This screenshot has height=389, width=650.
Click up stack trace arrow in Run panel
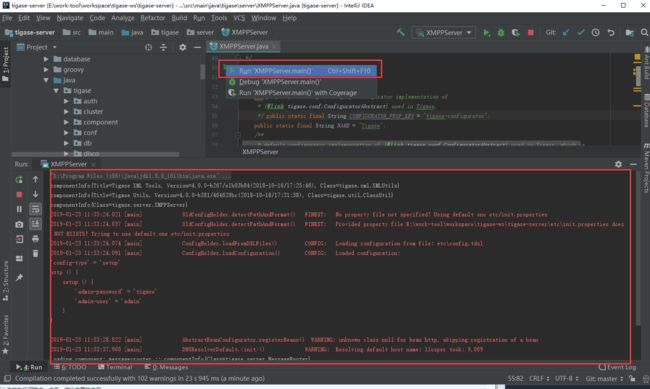pos(35,179)
